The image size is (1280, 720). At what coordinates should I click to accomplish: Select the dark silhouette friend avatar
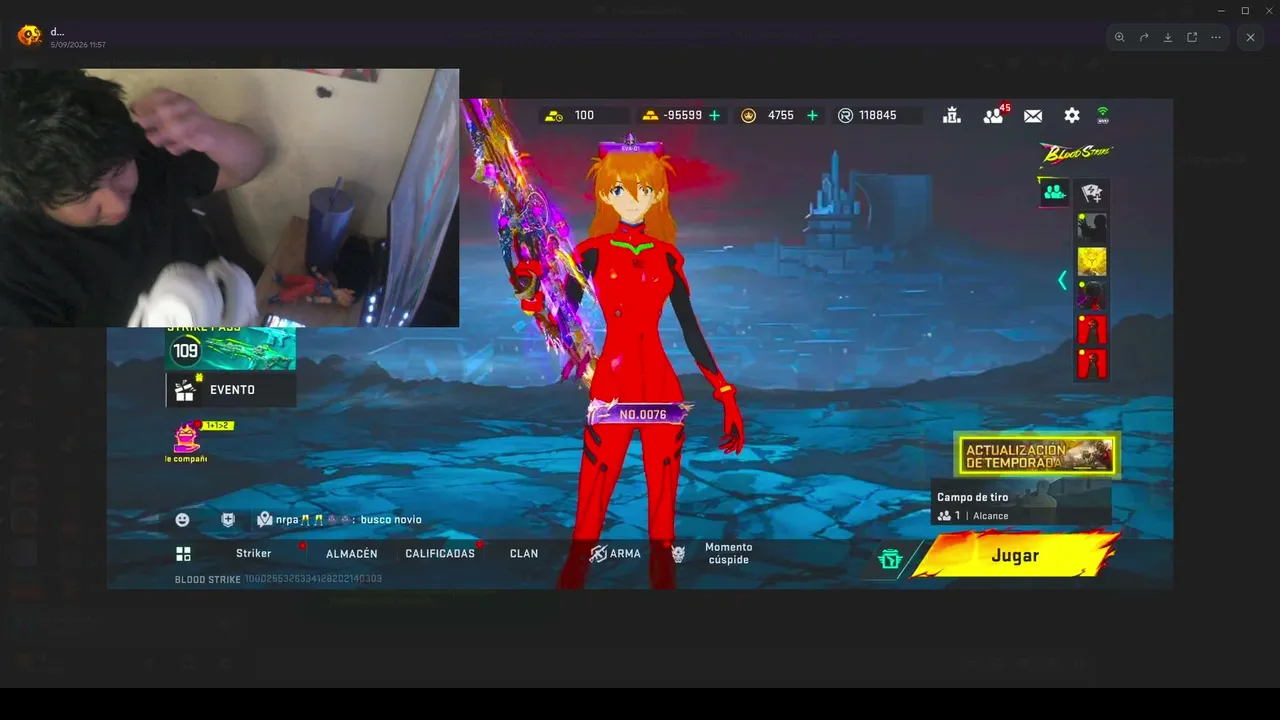[x=1092, y=226]
